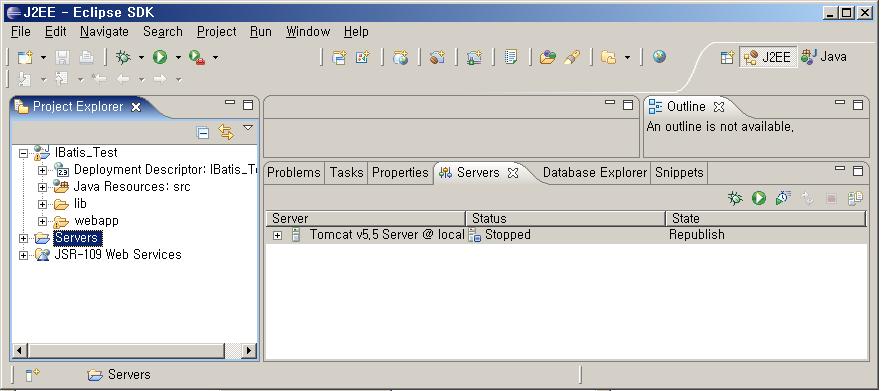This screenshot has width=882, height=391.
Task: Switch to the J2EE perspective
Action: [x=768, y=57]
